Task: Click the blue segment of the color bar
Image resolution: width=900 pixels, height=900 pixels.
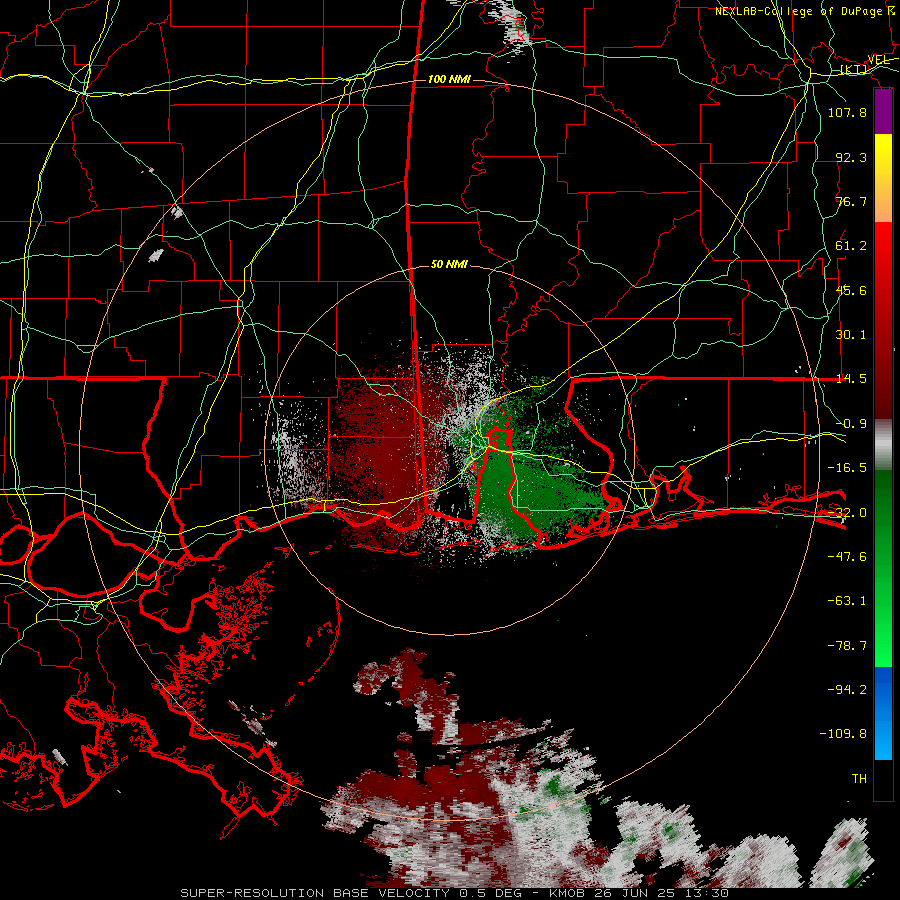Action: [x=883, y=713]
